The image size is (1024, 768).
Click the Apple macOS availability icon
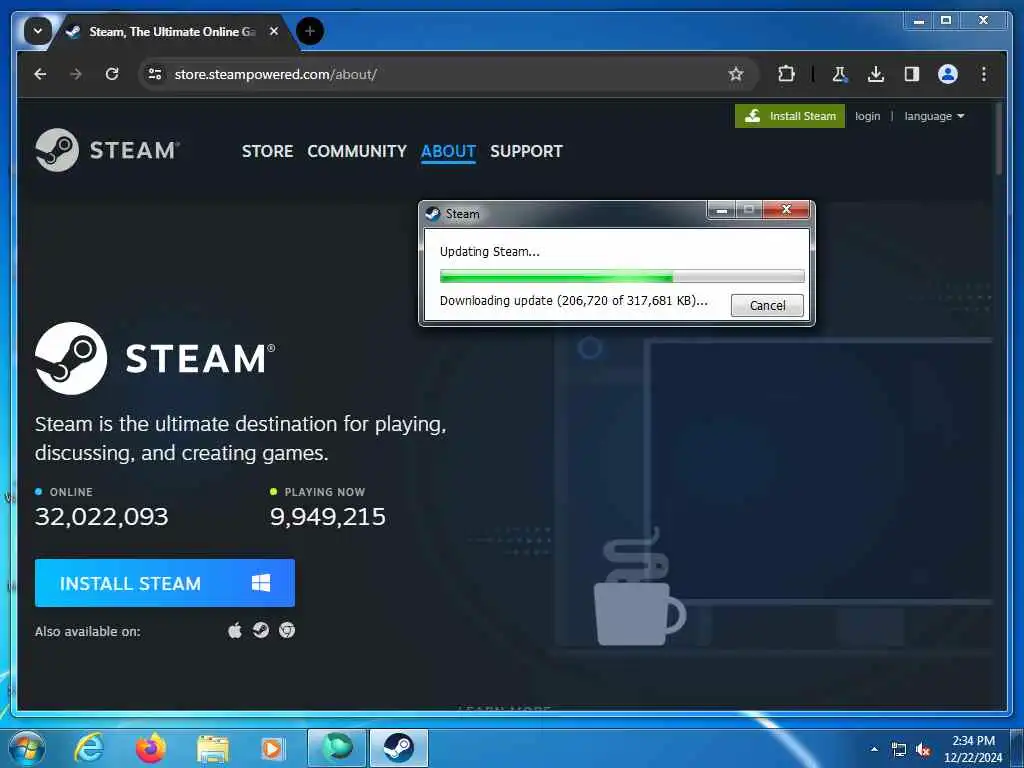coord(235,630)
